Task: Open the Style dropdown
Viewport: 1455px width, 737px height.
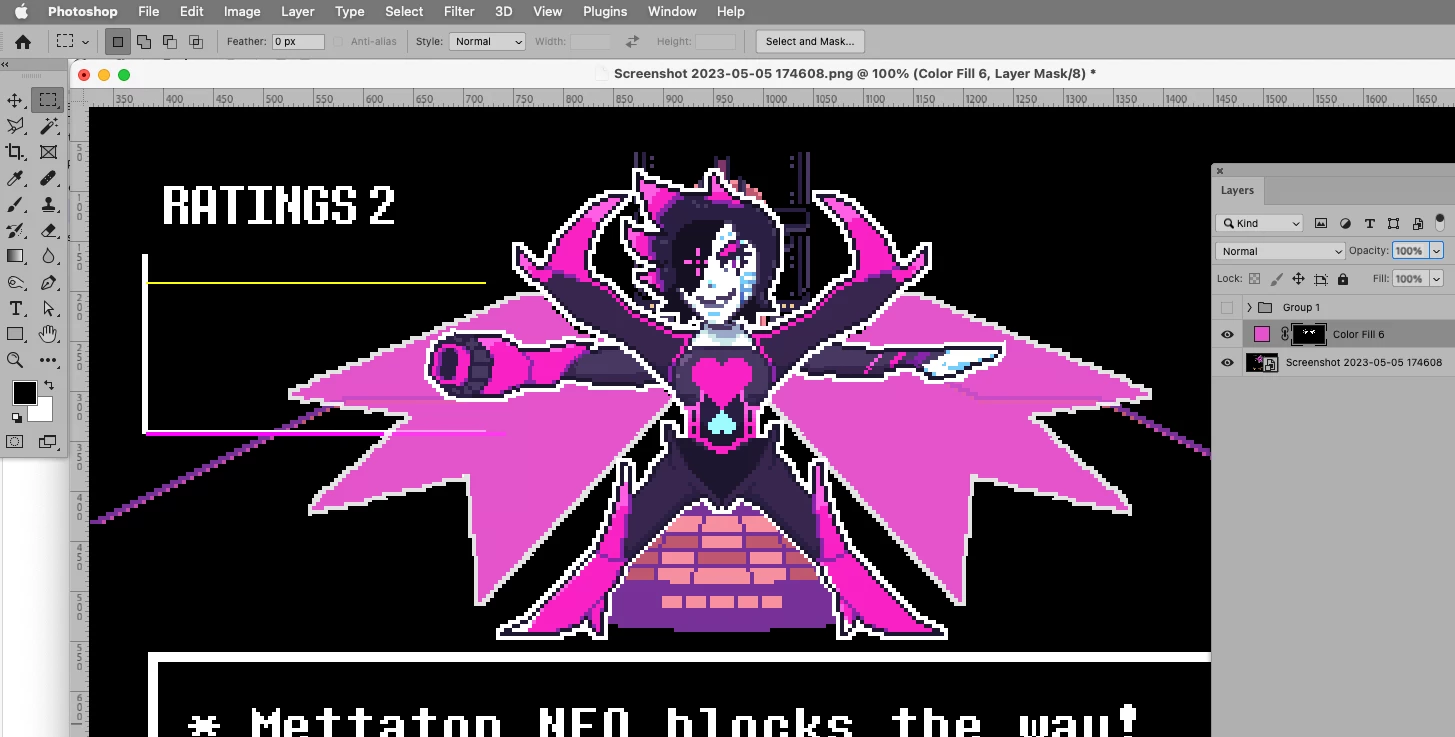Action: [x=487, y=42]
